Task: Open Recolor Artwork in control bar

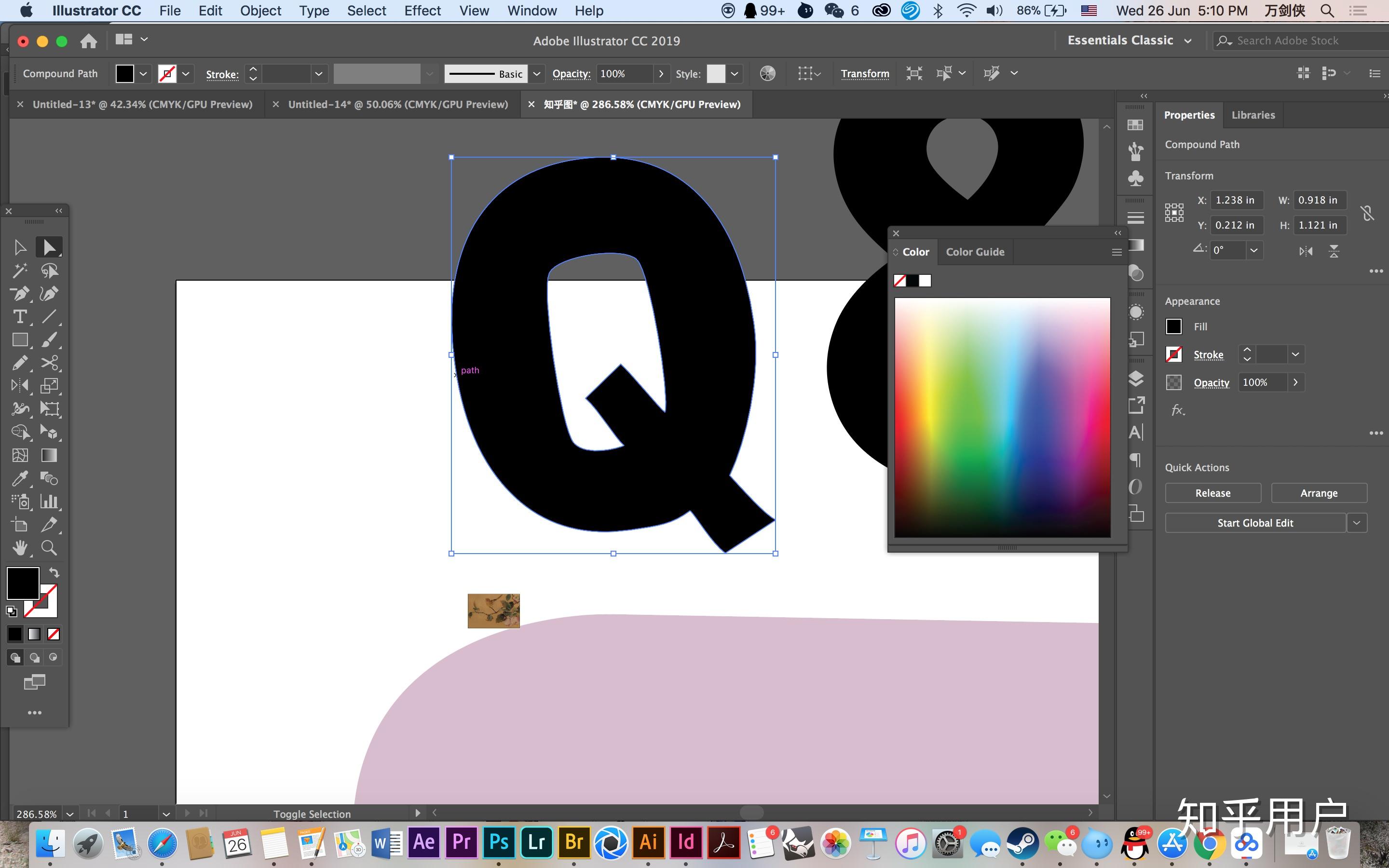Action: tap(767, 73)
